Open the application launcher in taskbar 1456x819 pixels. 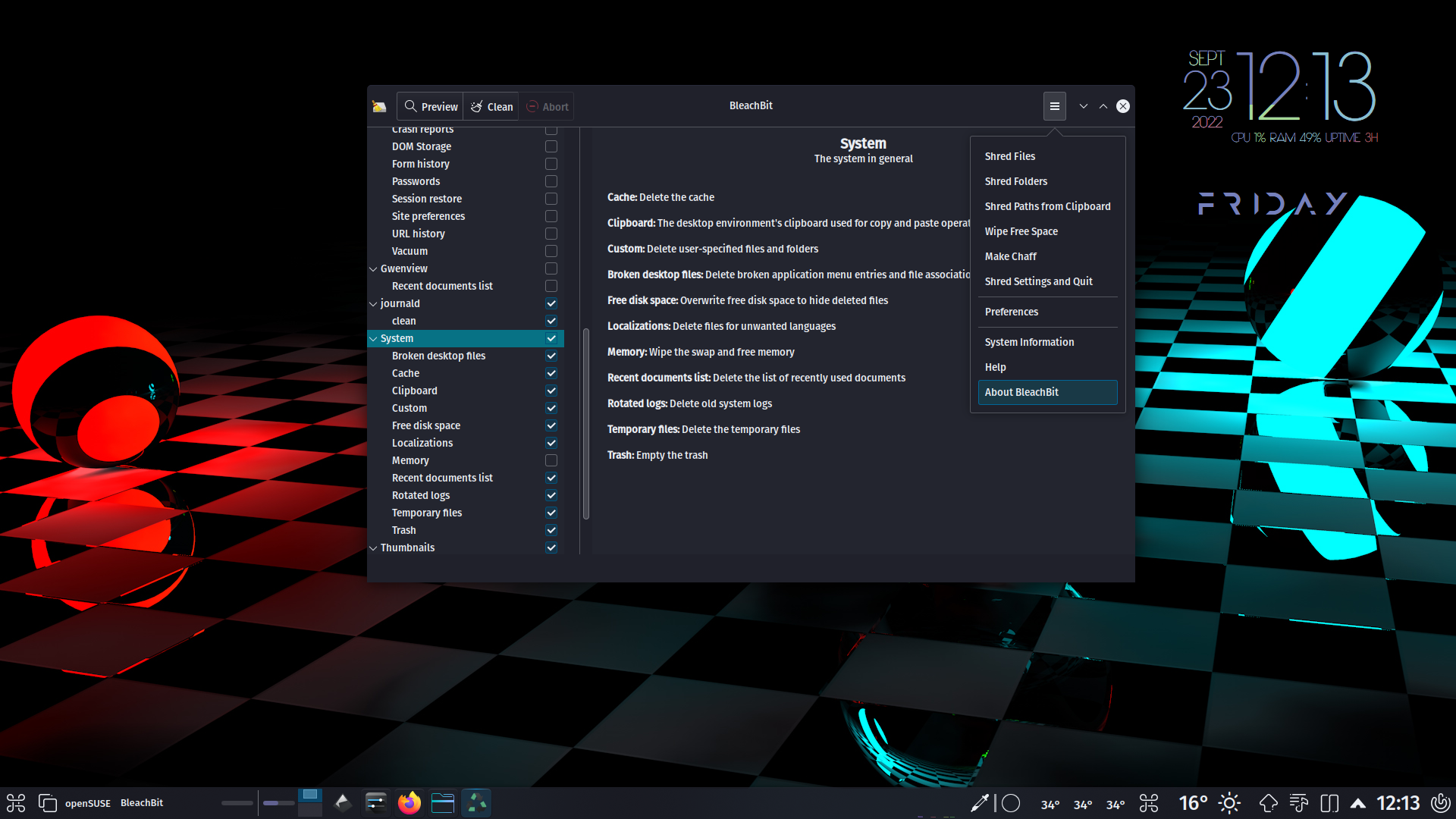click(16, 803)
